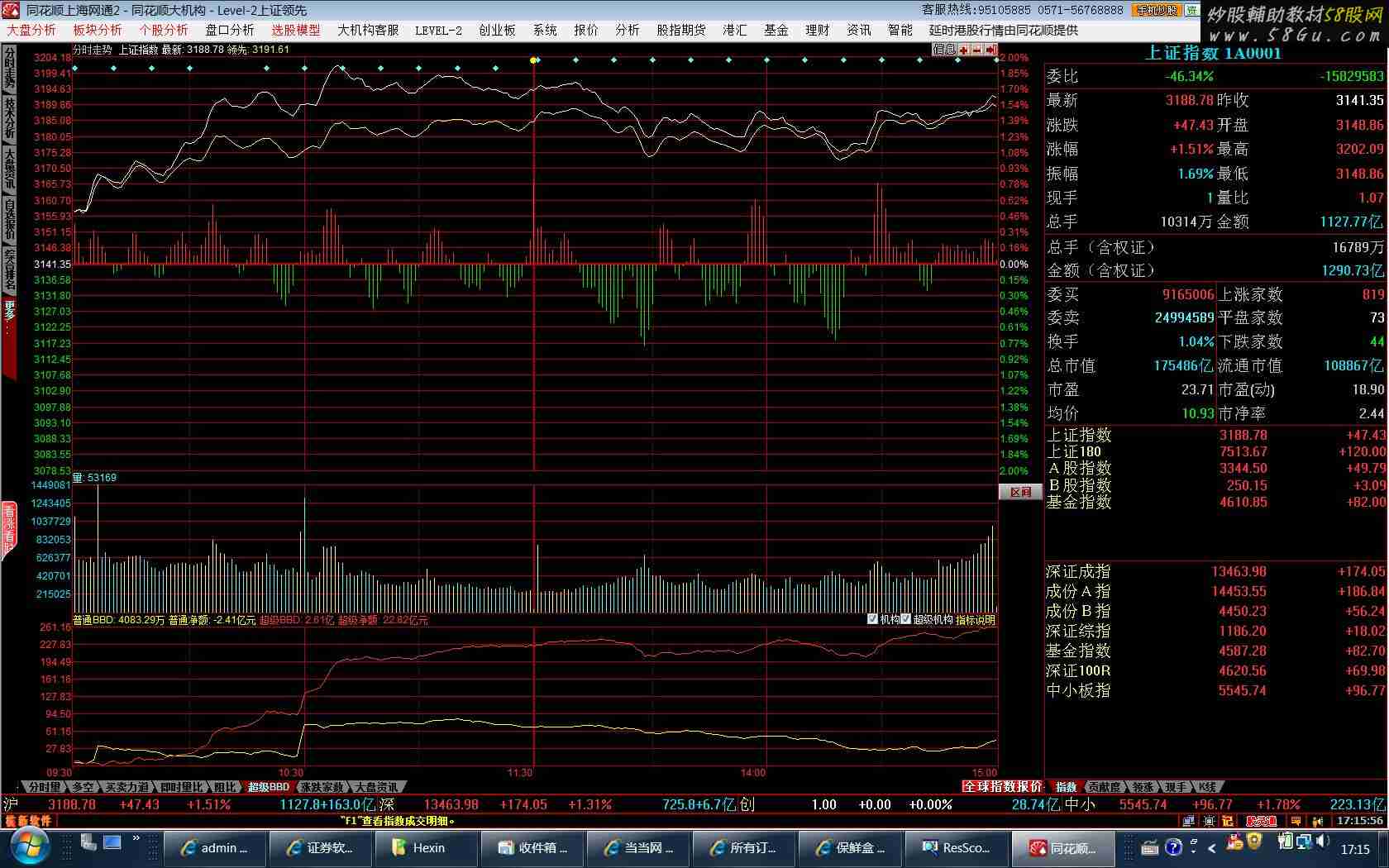Click the monitor icon in the app status bar

pos(1189,821)
